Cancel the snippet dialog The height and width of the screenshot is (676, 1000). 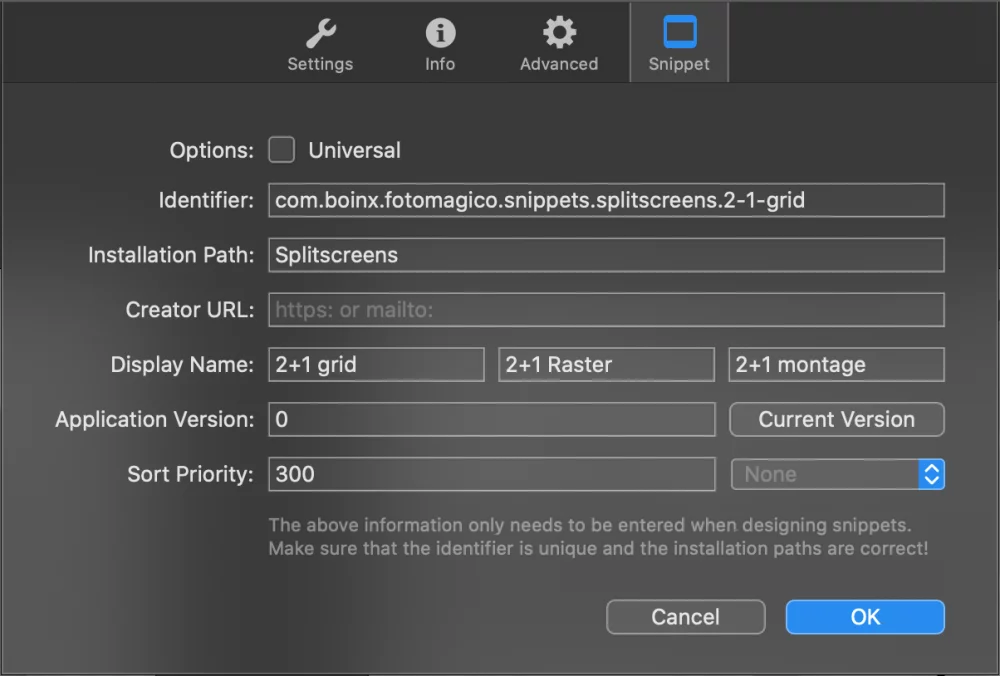point(686,617)
